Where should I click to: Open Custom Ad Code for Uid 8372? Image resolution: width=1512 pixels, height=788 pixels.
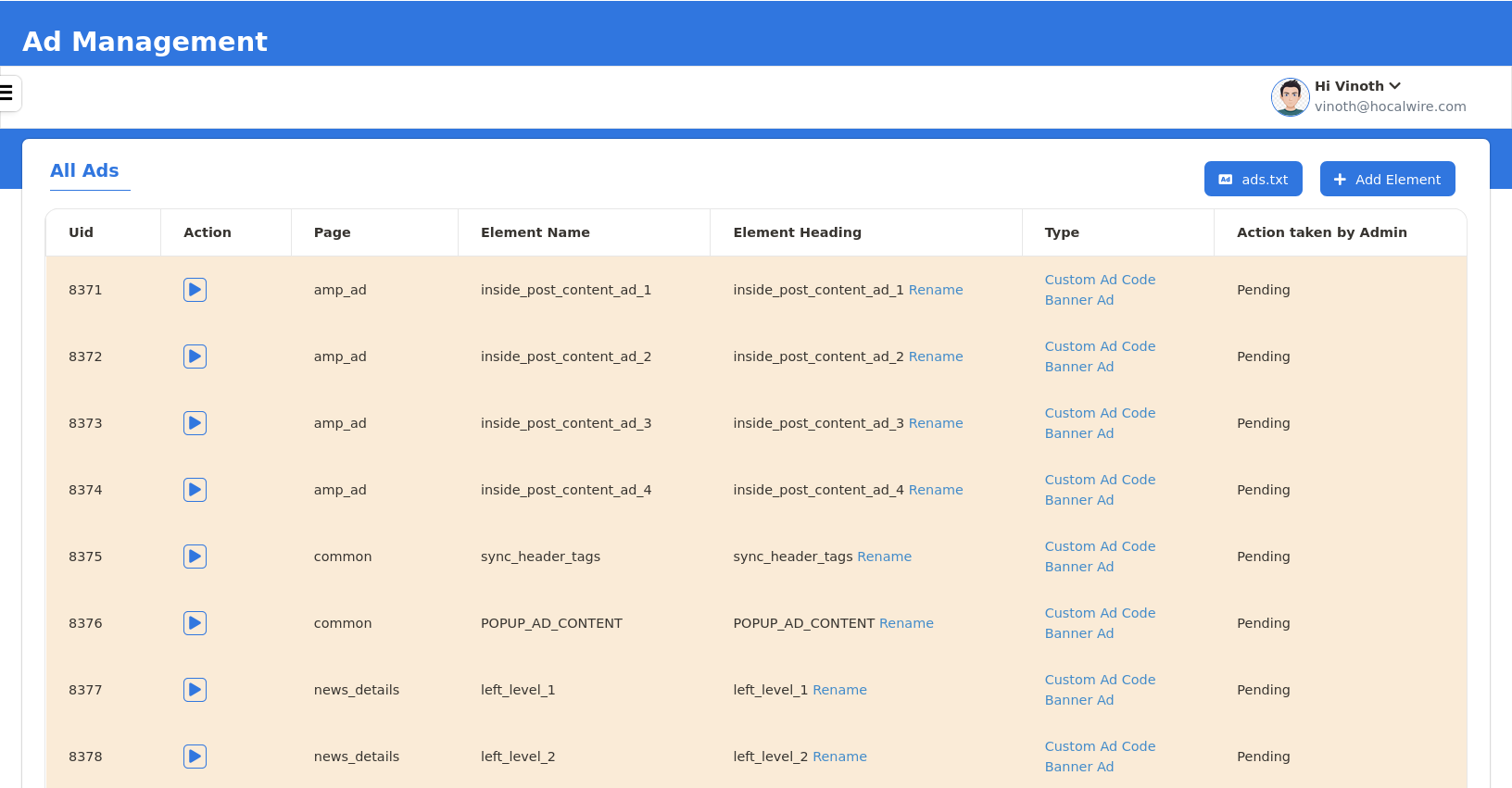(1100, 346)
